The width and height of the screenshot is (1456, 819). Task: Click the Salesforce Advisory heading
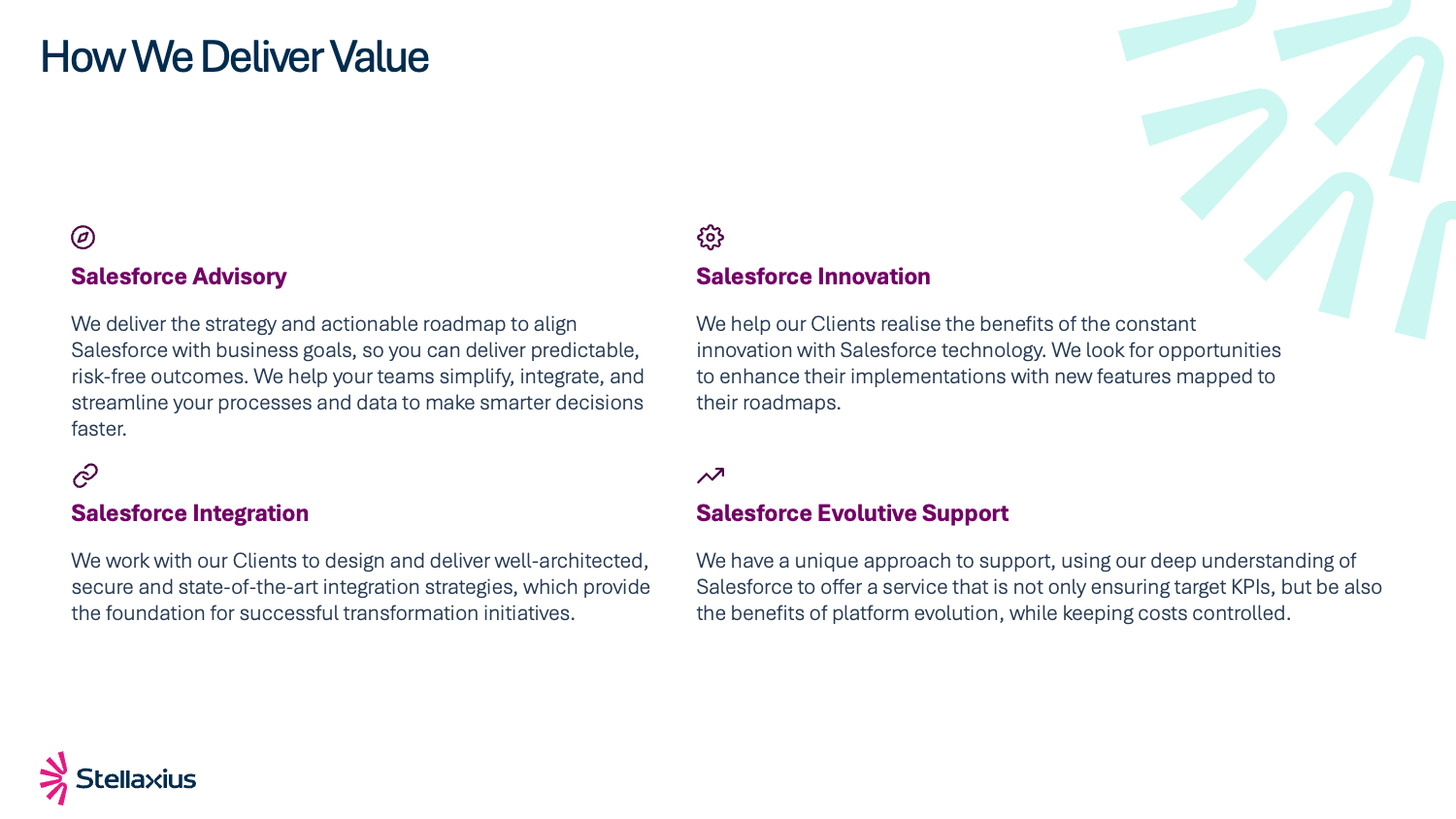point(179,277)
